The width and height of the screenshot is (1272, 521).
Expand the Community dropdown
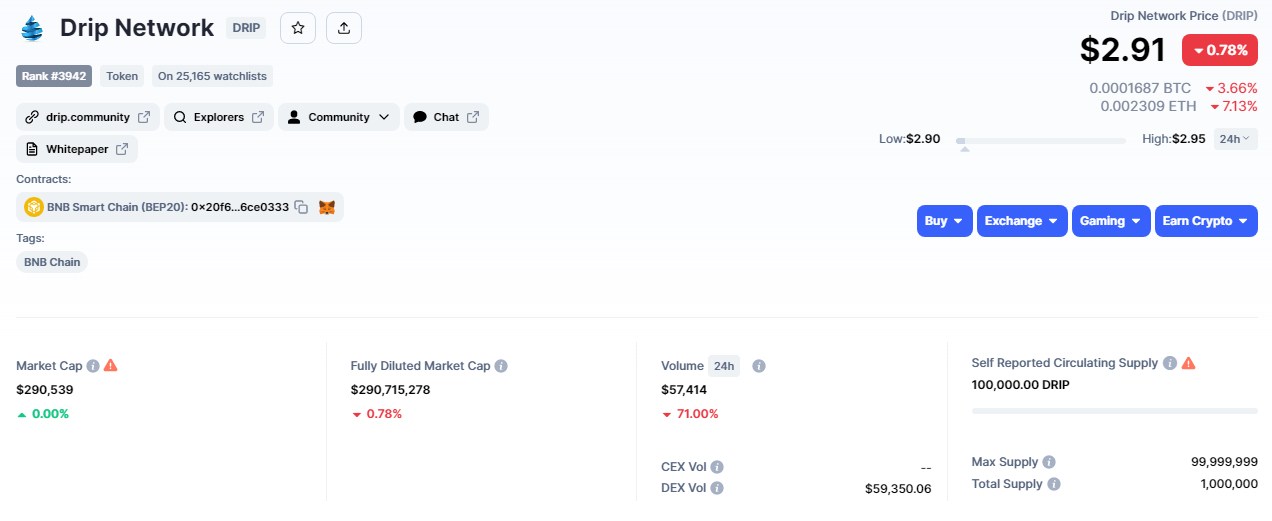coord(338,117)
